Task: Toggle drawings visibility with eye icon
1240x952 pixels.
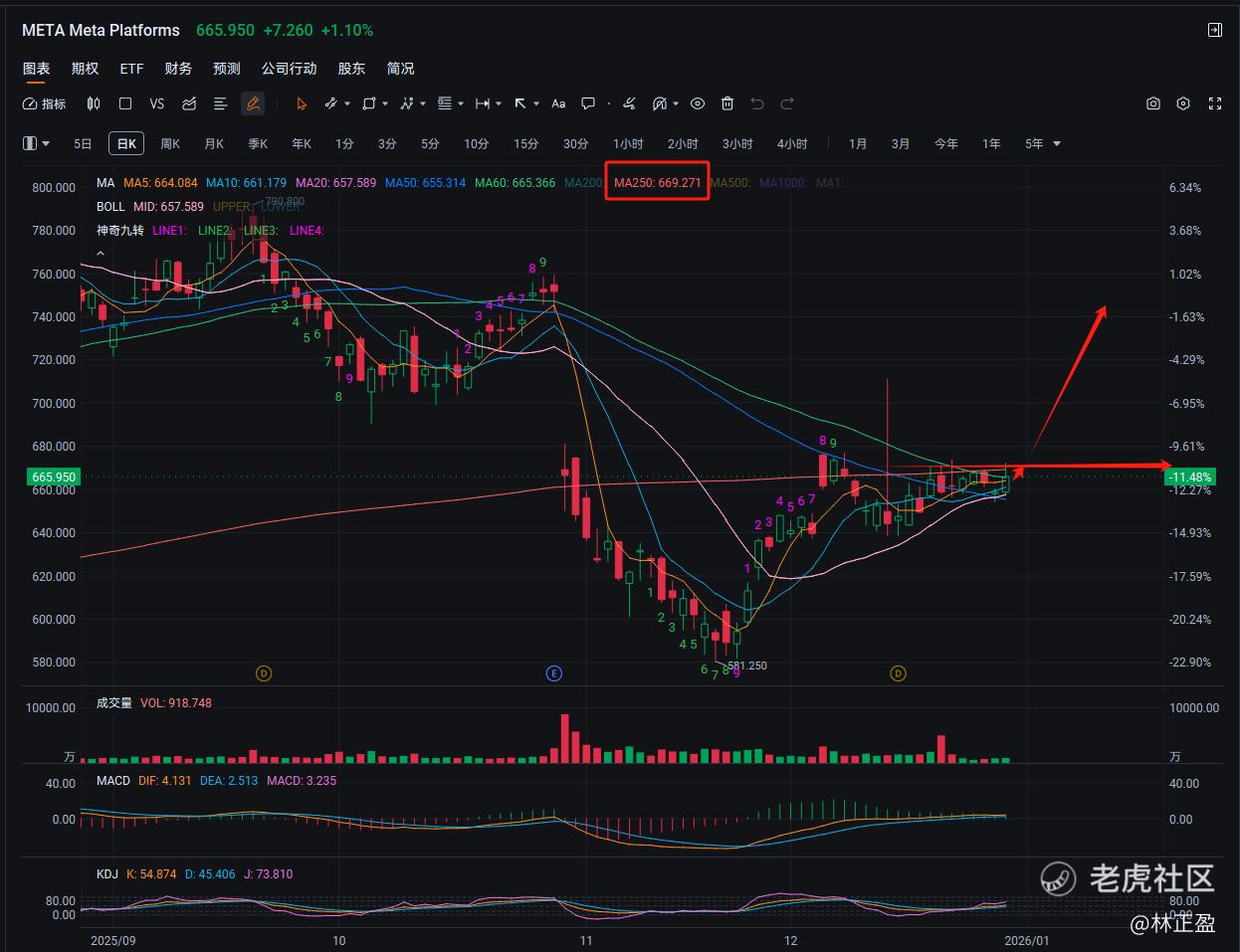Action: [x=698, y=103]
